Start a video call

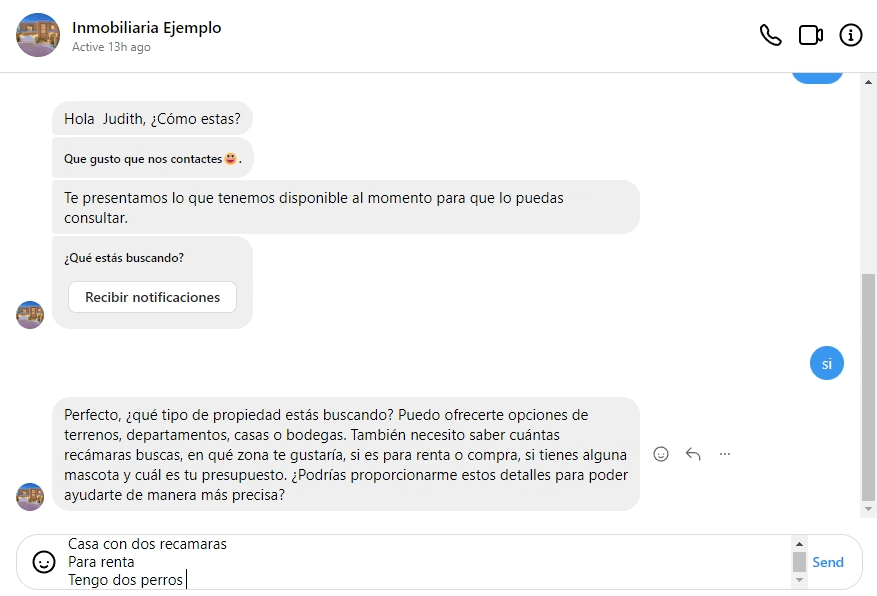pyautogui.click(x=810, y=35)
